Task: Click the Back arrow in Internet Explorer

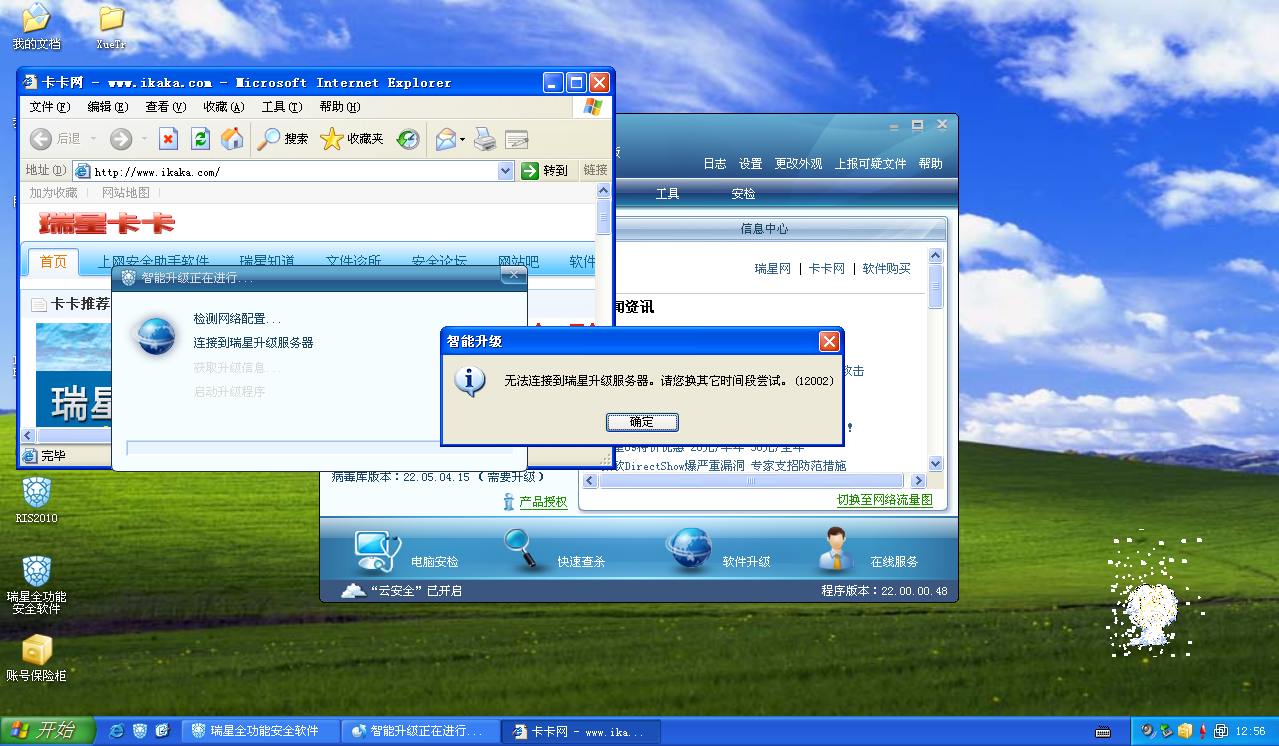Action: [41, 139]
